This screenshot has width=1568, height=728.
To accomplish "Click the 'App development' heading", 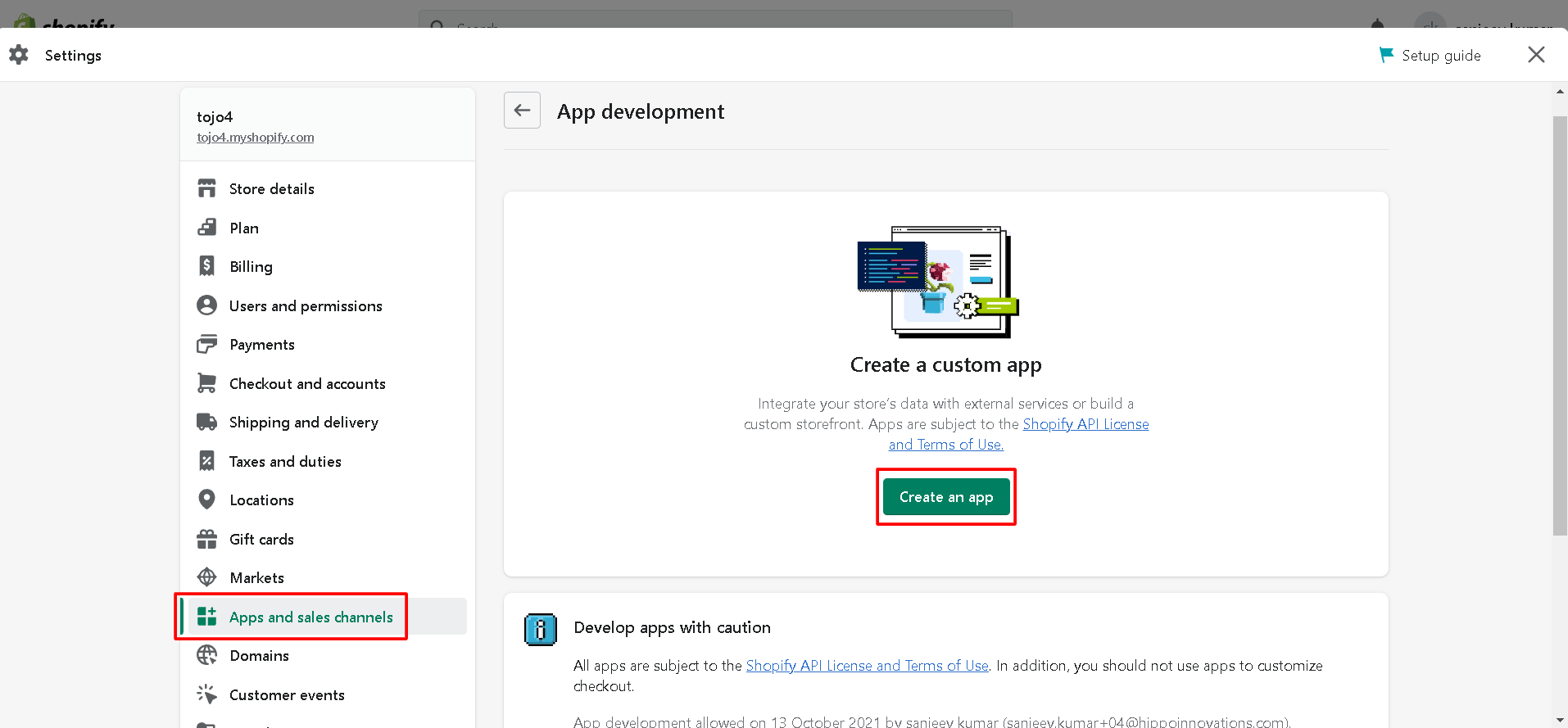I will [641, 111].
